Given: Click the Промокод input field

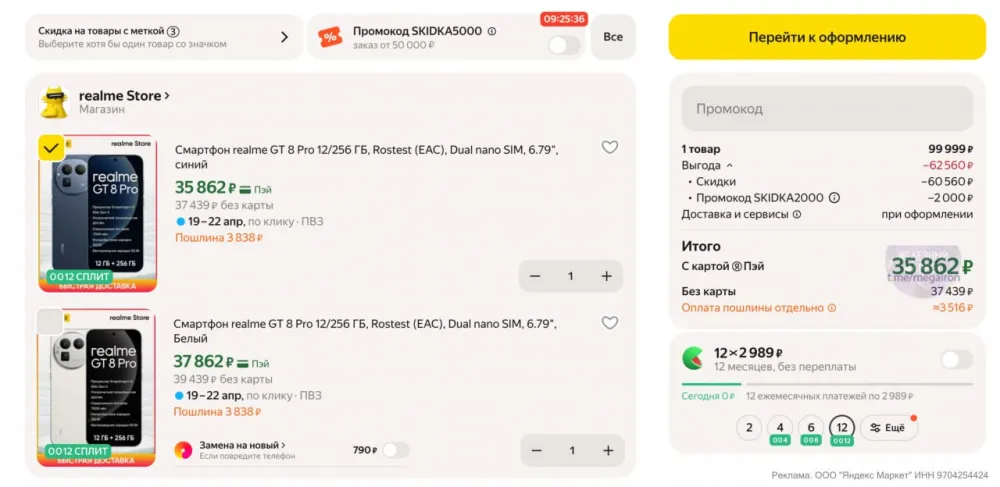Looking at the screenshot, I should (826, 108).
